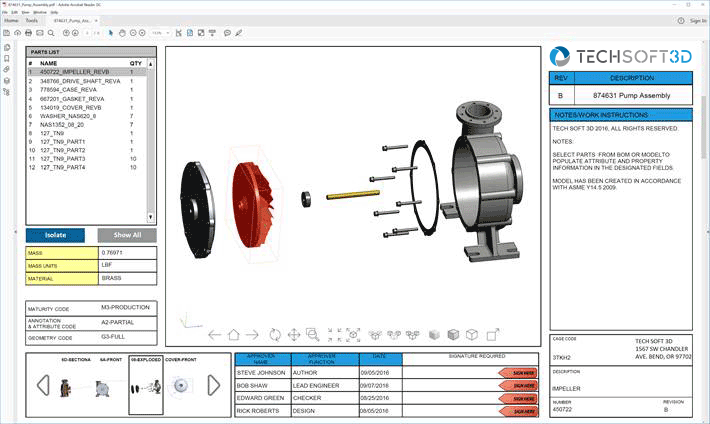Click next arrow in view carousel
This screenshot has width=710, height=424.
(x=214, y=385)
